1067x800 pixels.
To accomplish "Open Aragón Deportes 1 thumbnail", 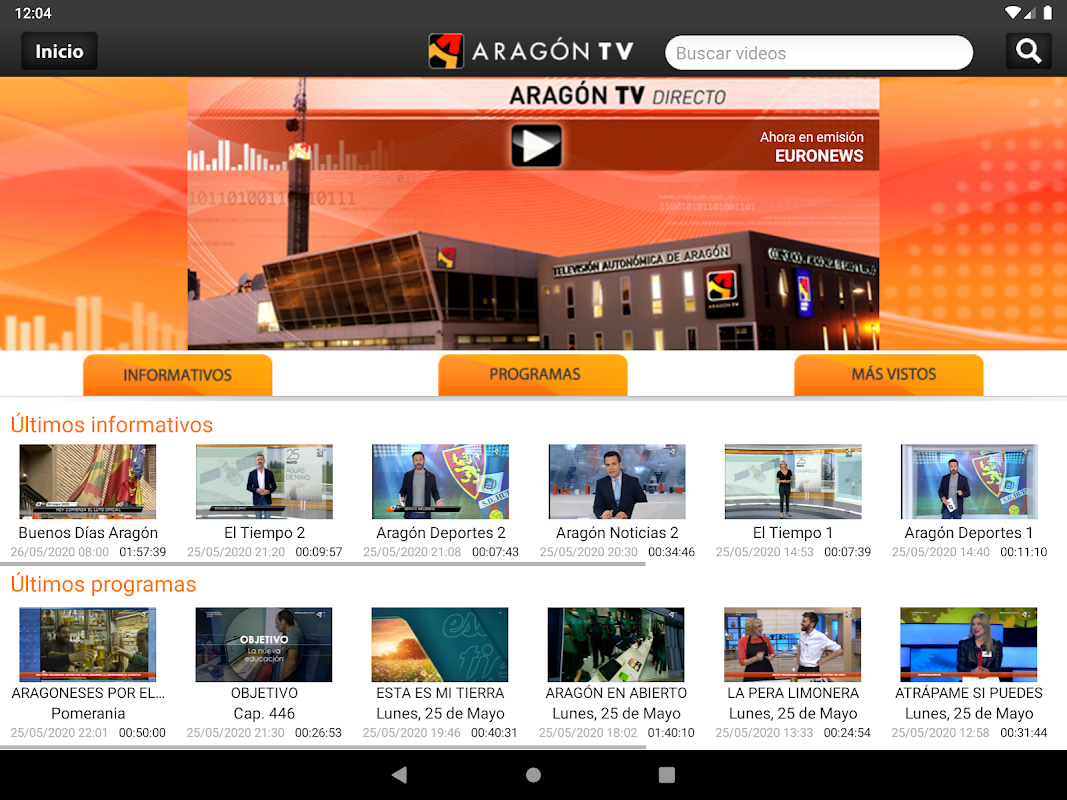I will [969, 482].
